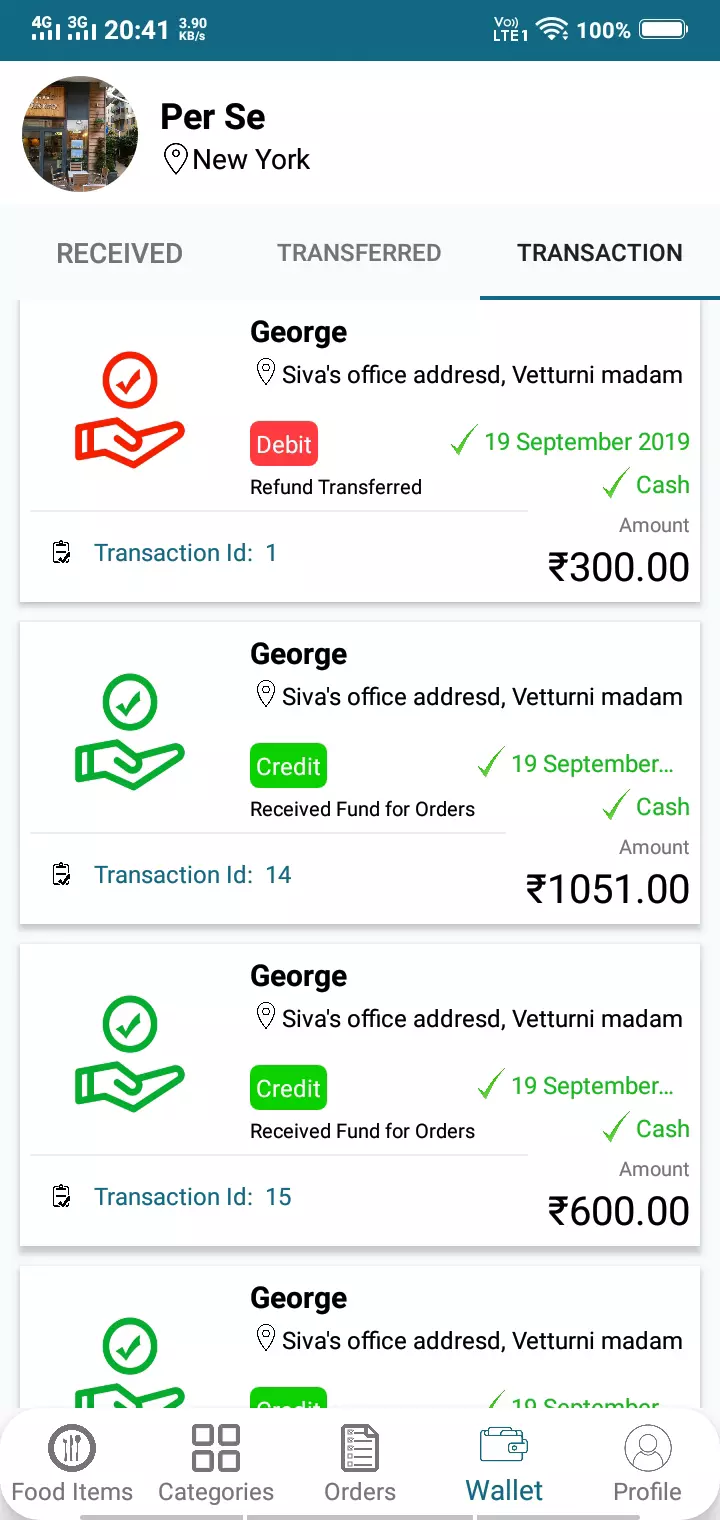This screenshot has height=1520, width=720.
Task: Tap the red refund hand icon
Action: coord(130,410)
